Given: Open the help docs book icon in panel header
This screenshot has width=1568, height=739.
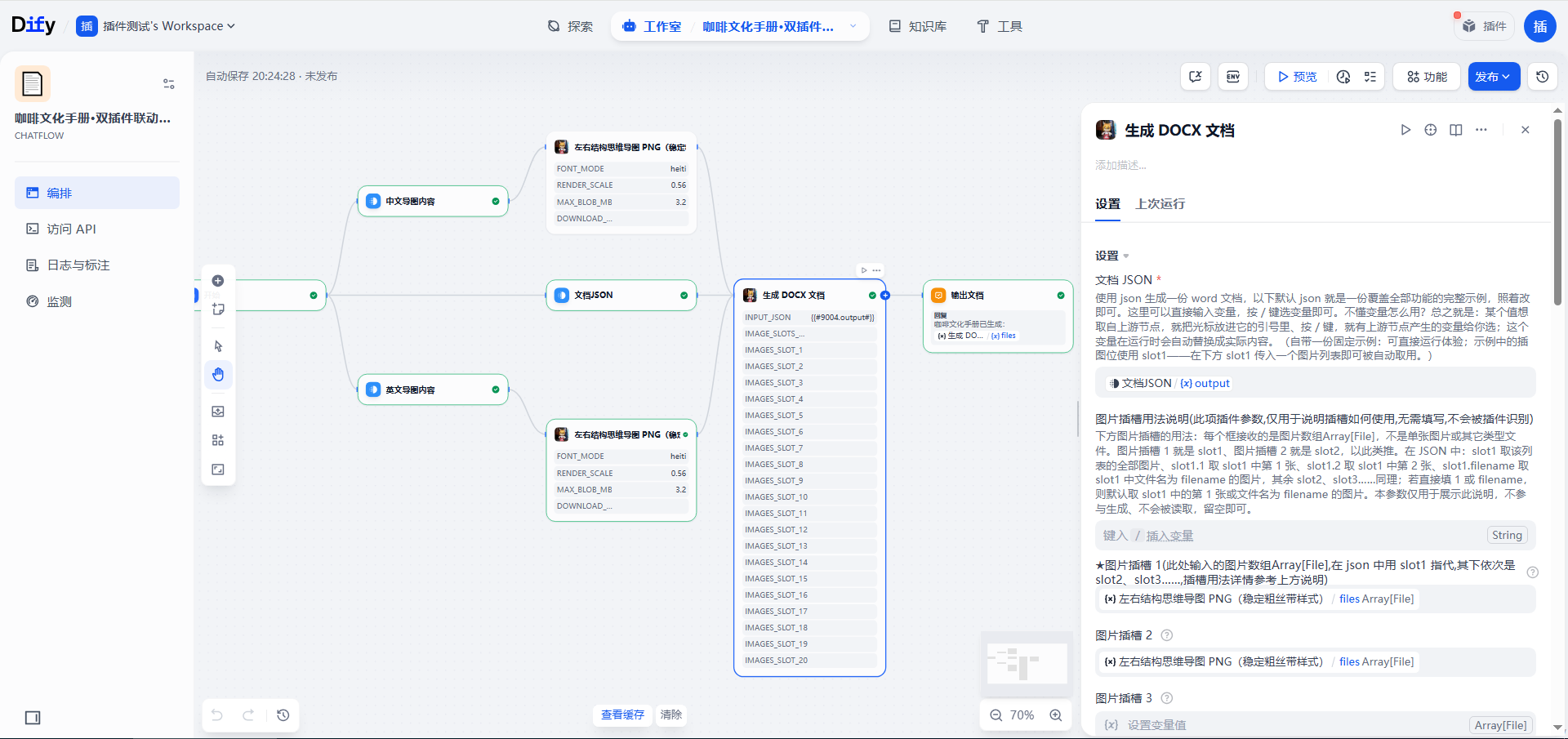Looking at the screenshot, I should 1456,130.
